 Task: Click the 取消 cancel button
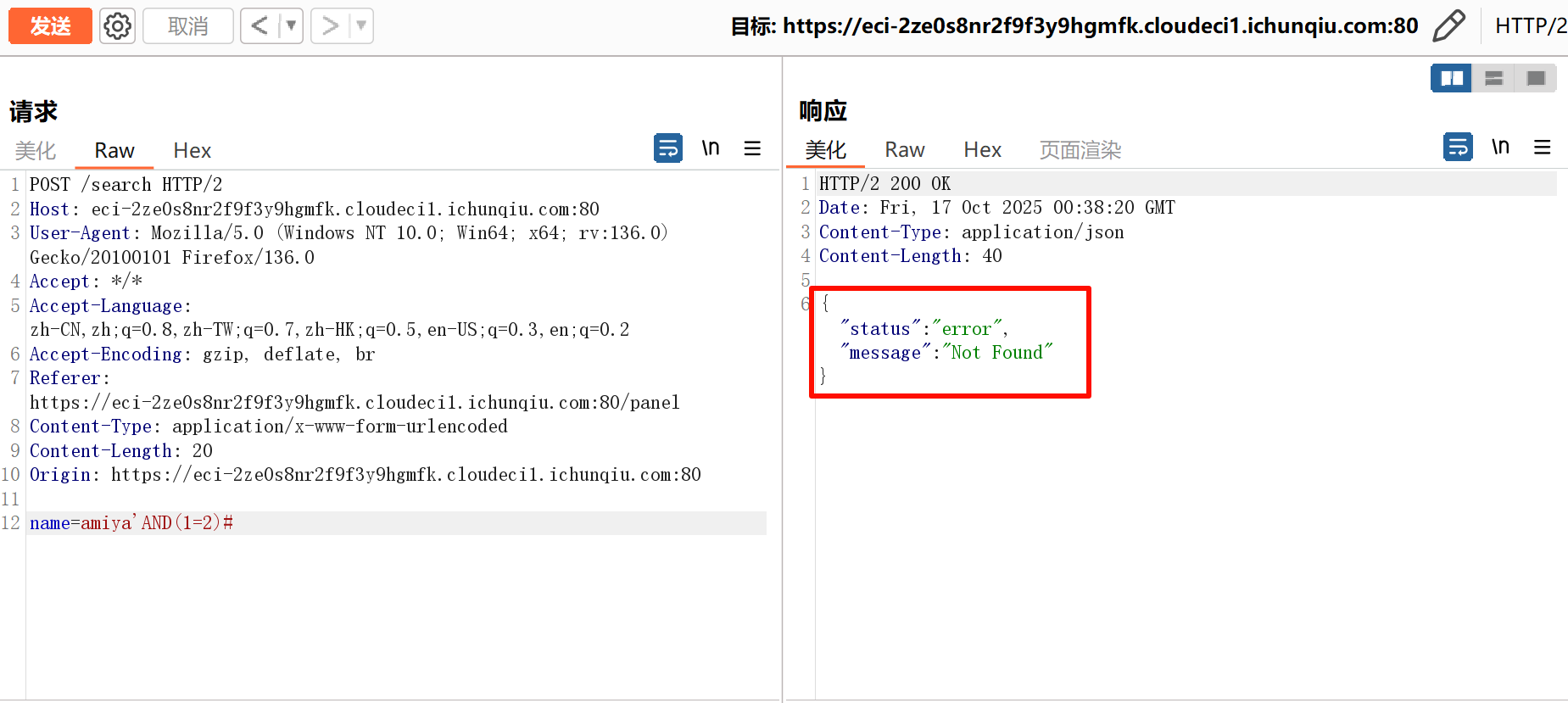tap(187, 26)
